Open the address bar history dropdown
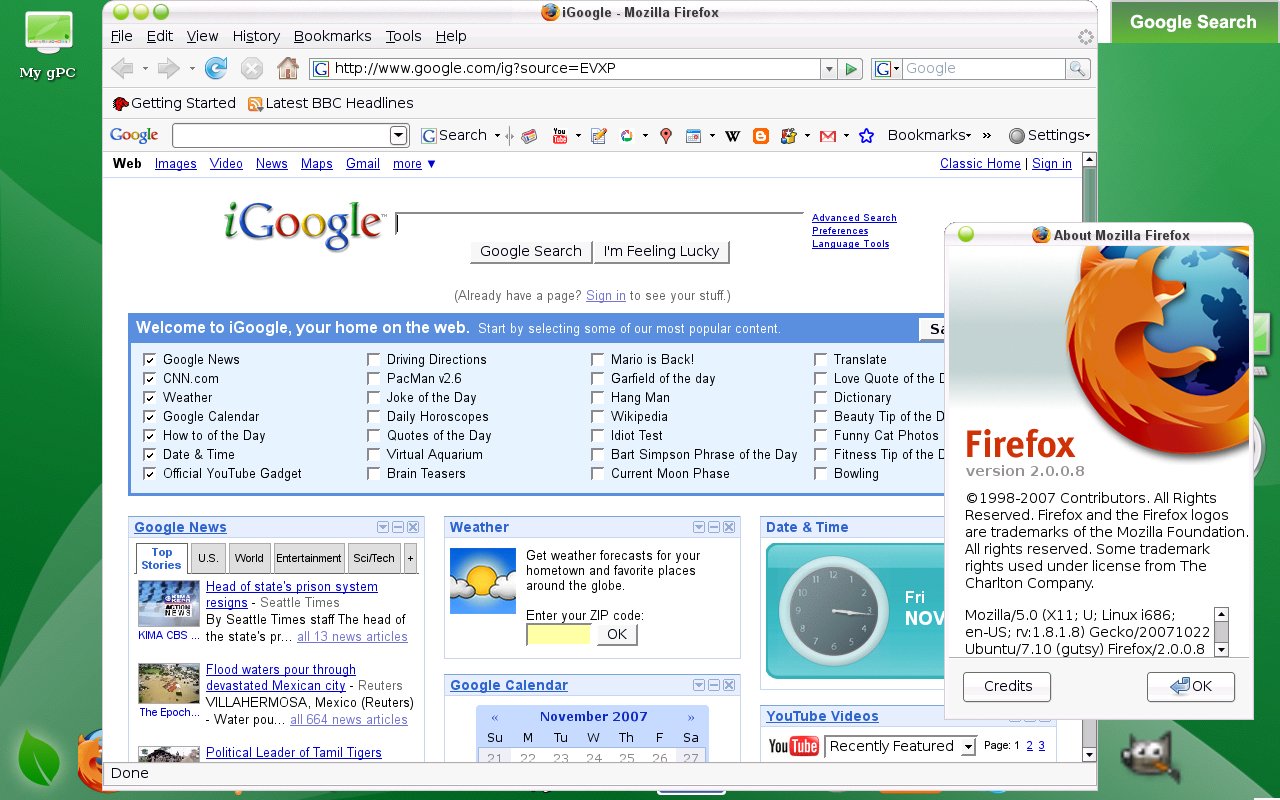 (x=828, y=69)
